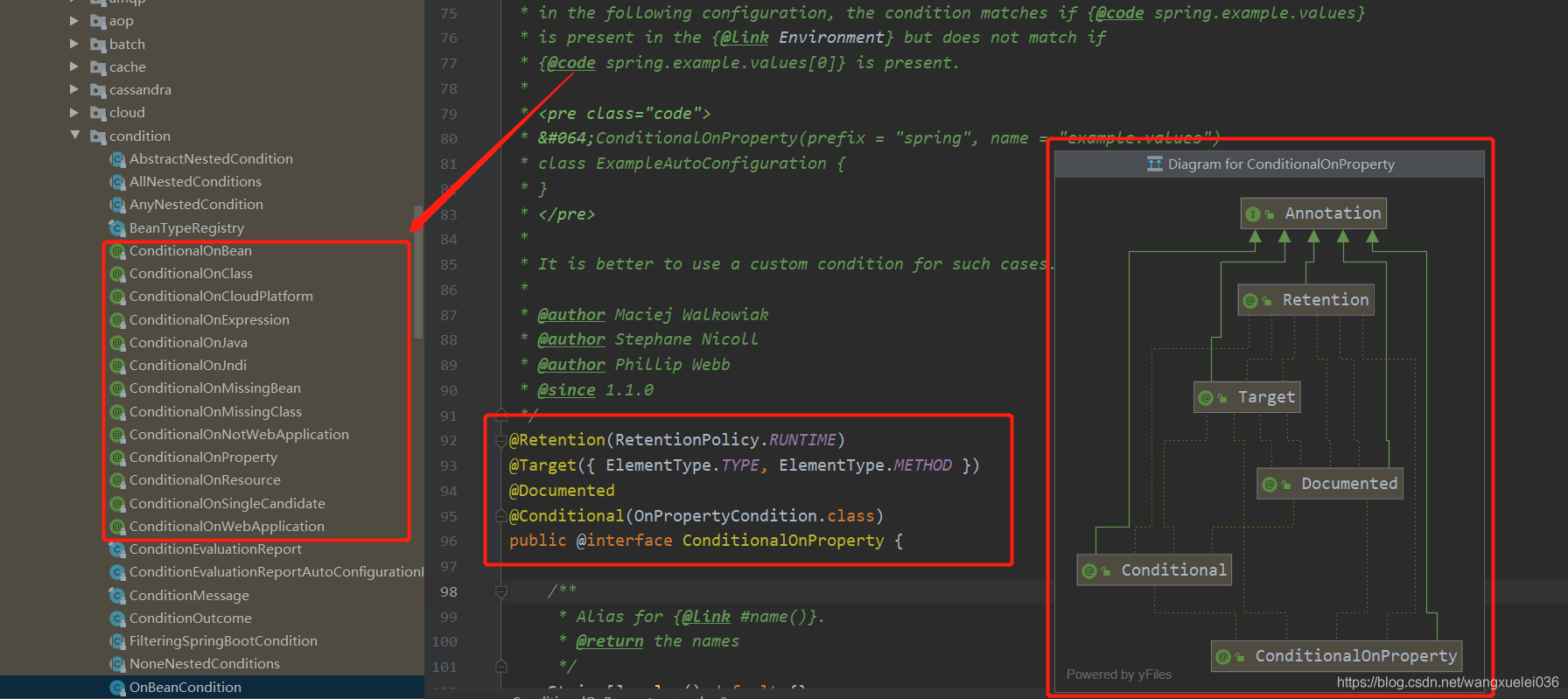Open AllNestedConditions class

pyautogui.click(x=195, y=181)
